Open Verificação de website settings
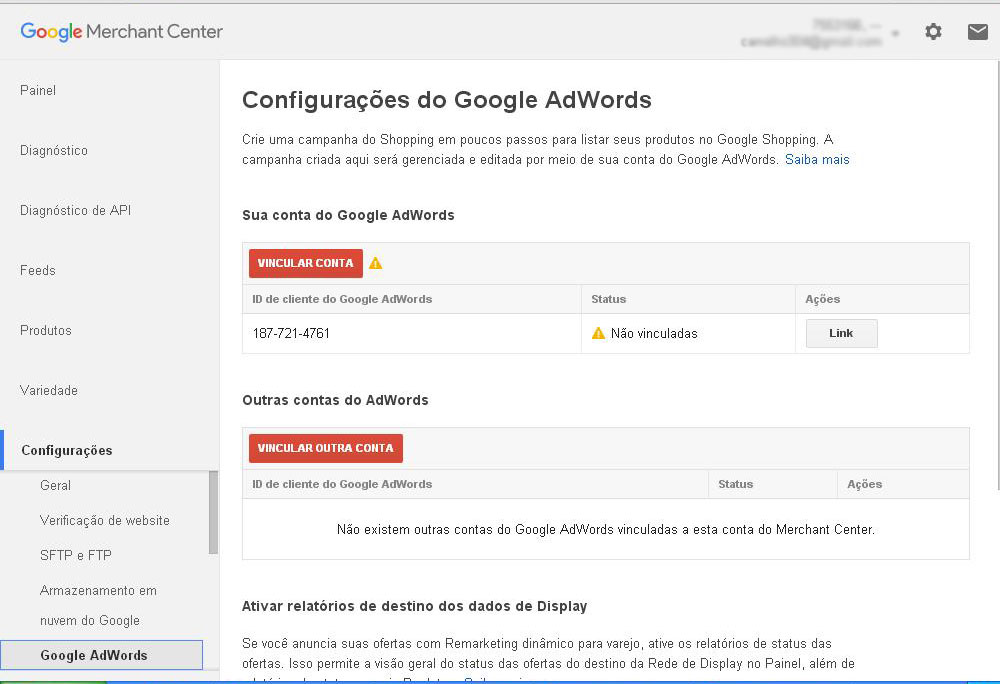 point(105,520)
